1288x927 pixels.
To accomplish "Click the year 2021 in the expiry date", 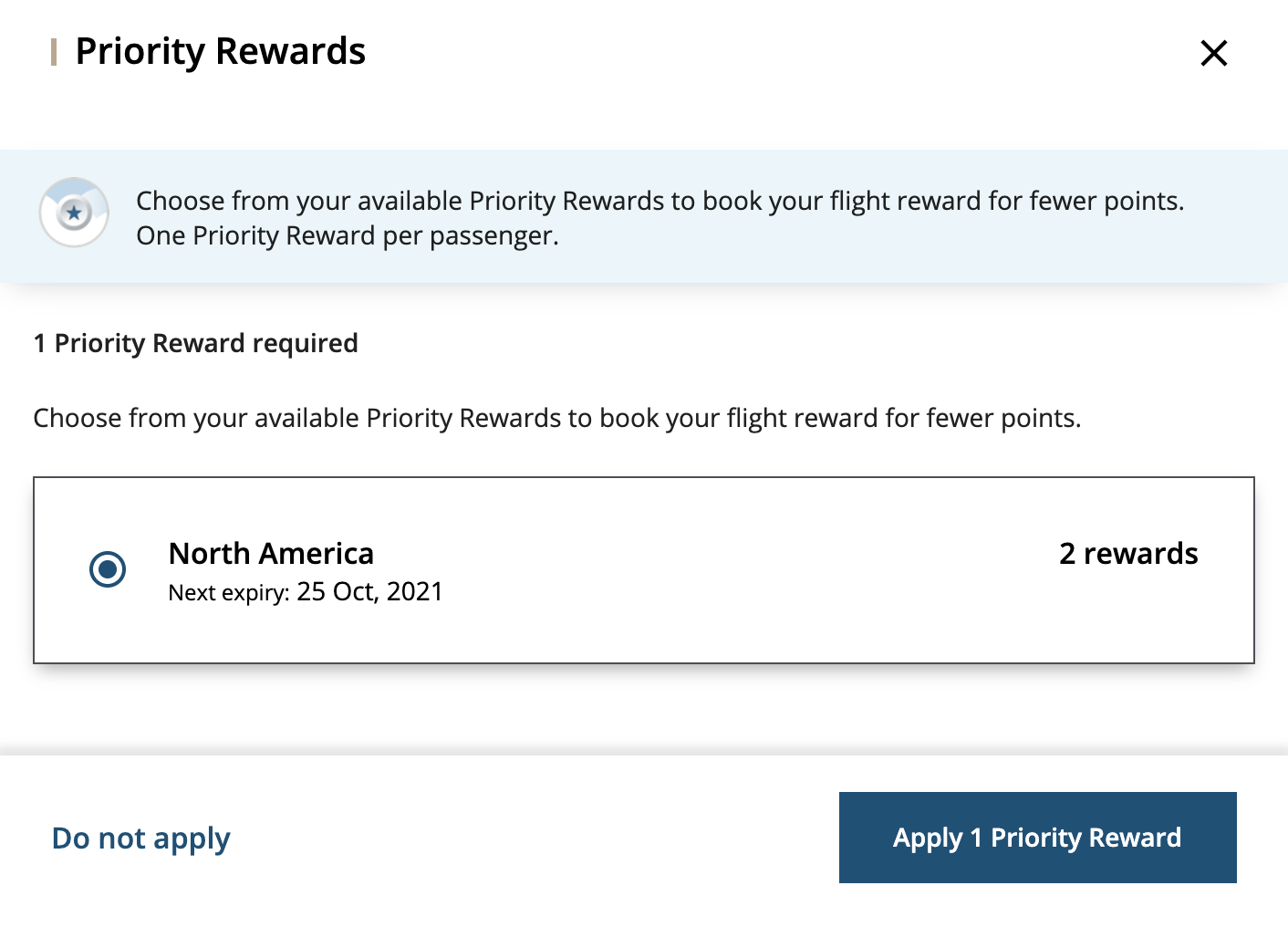I will coord(414,592).
